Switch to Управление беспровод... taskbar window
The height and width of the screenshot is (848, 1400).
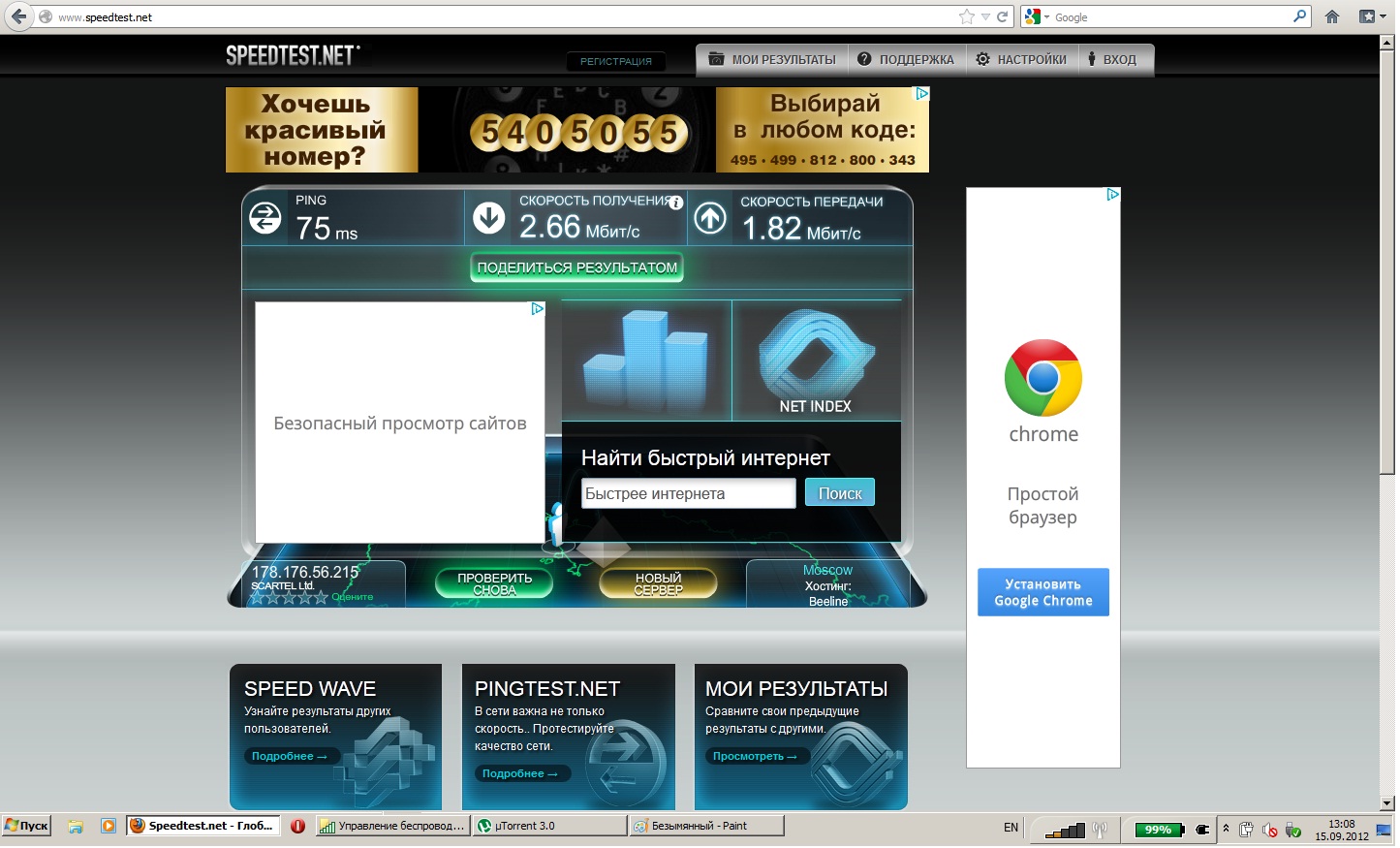392,826
